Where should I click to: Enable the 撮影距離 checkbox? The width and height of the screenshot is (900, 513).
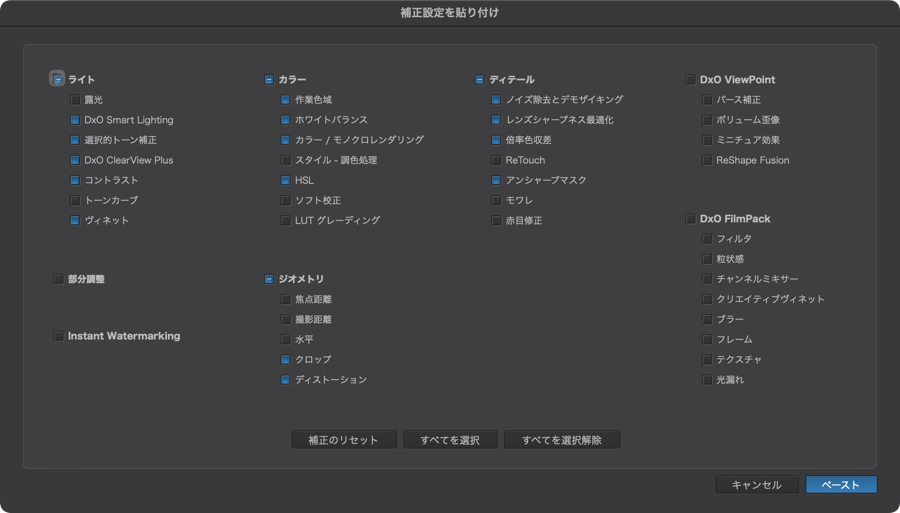tap(285, 319)
